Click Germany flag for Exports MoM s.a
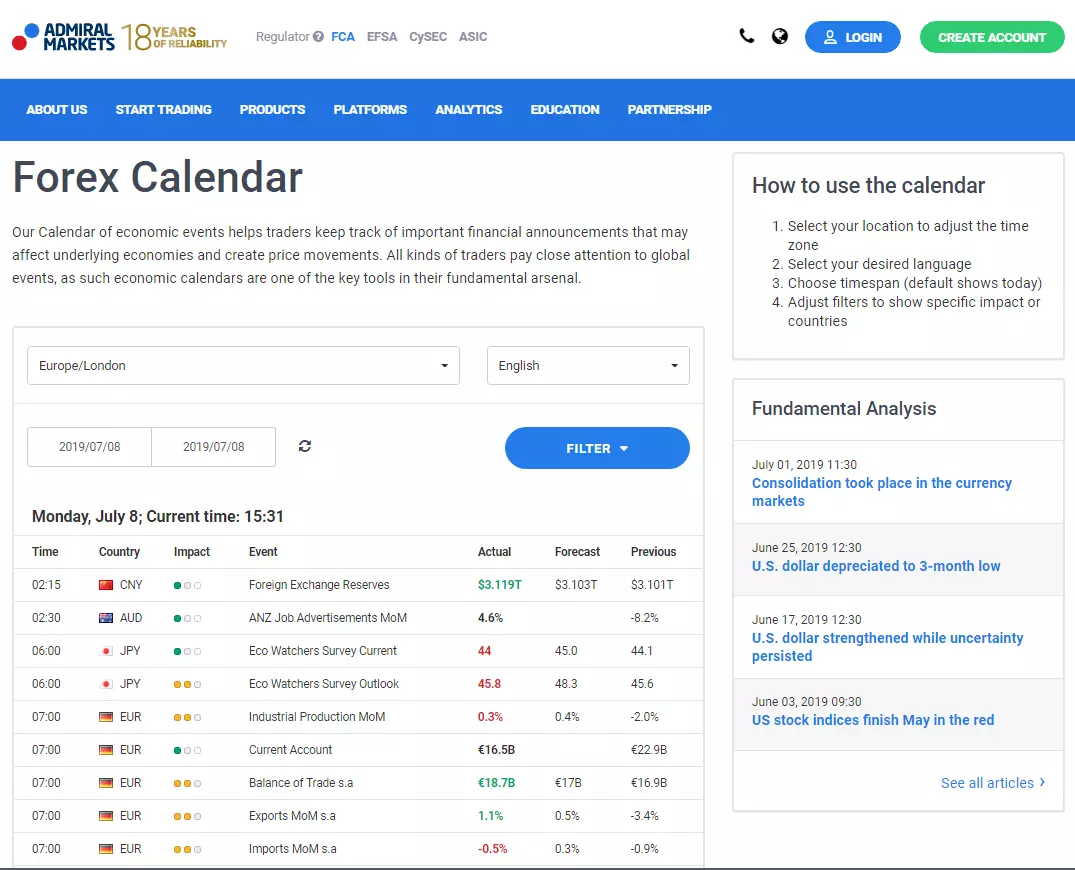This screenshot has width=1075, height=870. (x=106, y=816)
